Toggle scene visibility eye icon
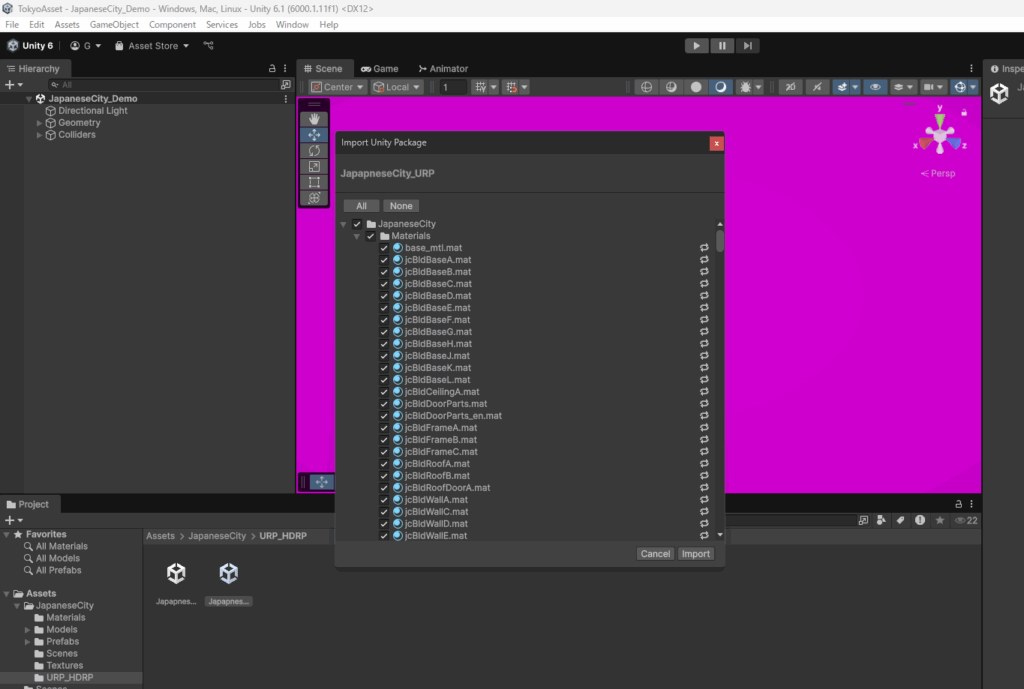 pos(875,87)
